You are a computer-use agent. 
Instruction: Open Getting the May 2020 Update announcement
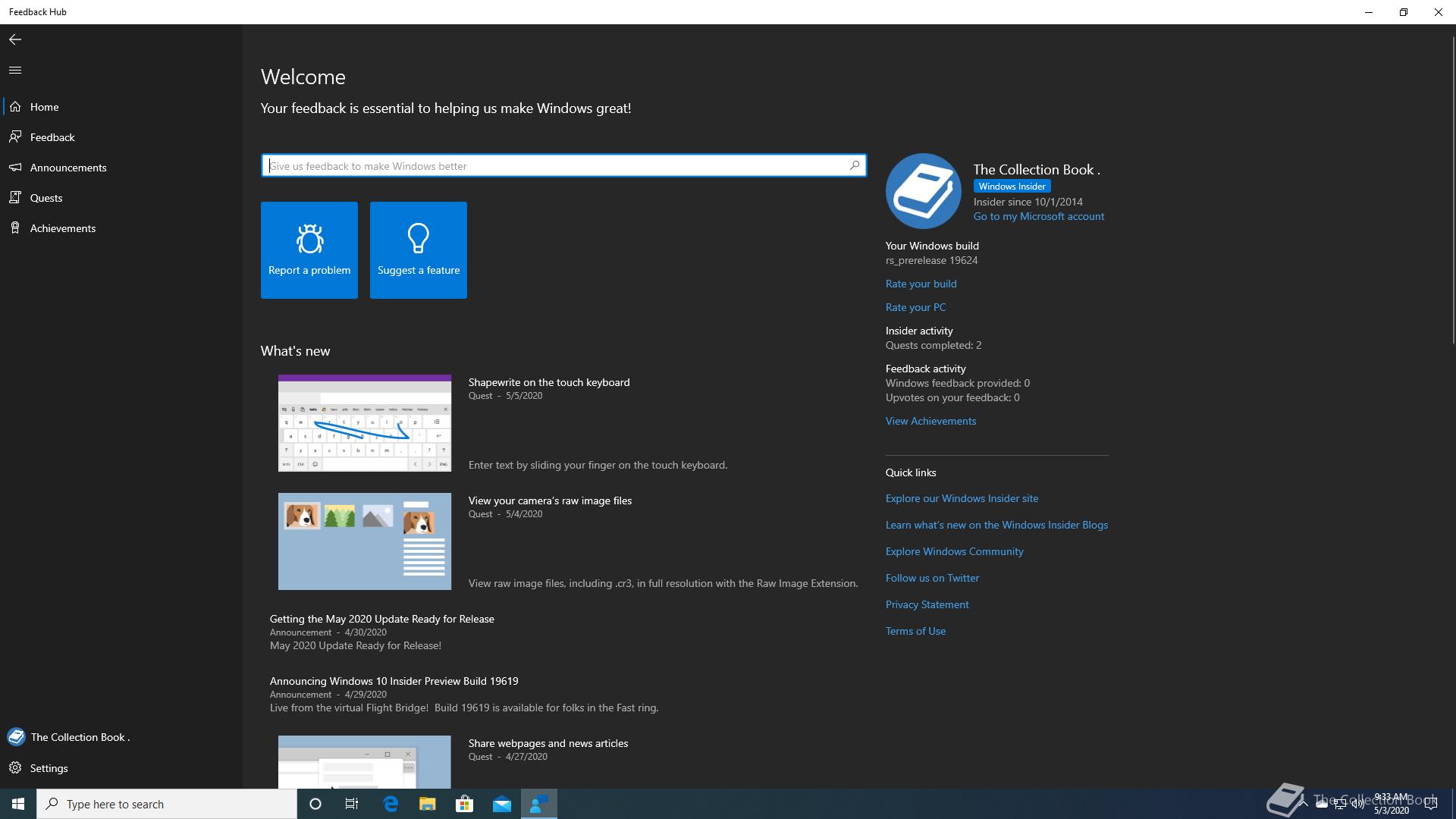point(381,619)
